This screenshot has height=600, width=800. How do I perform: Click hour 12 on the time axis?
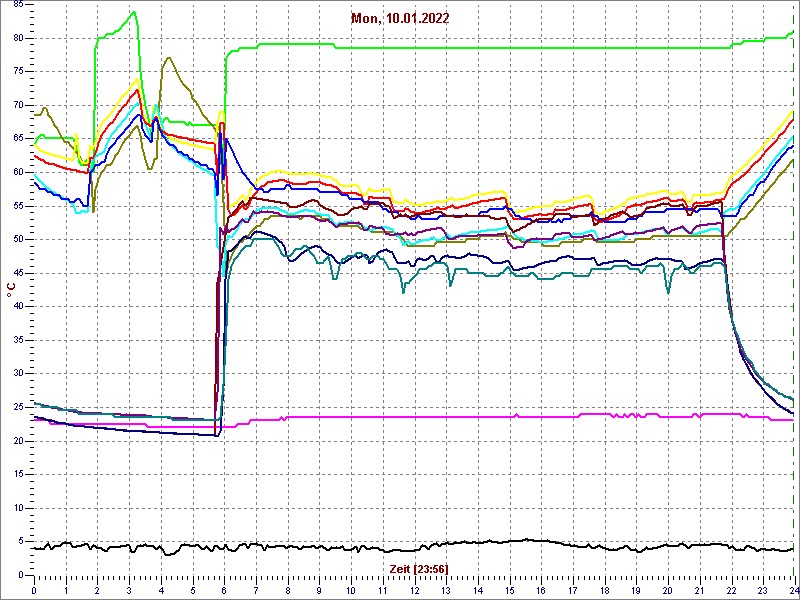[x=414, y=589]
